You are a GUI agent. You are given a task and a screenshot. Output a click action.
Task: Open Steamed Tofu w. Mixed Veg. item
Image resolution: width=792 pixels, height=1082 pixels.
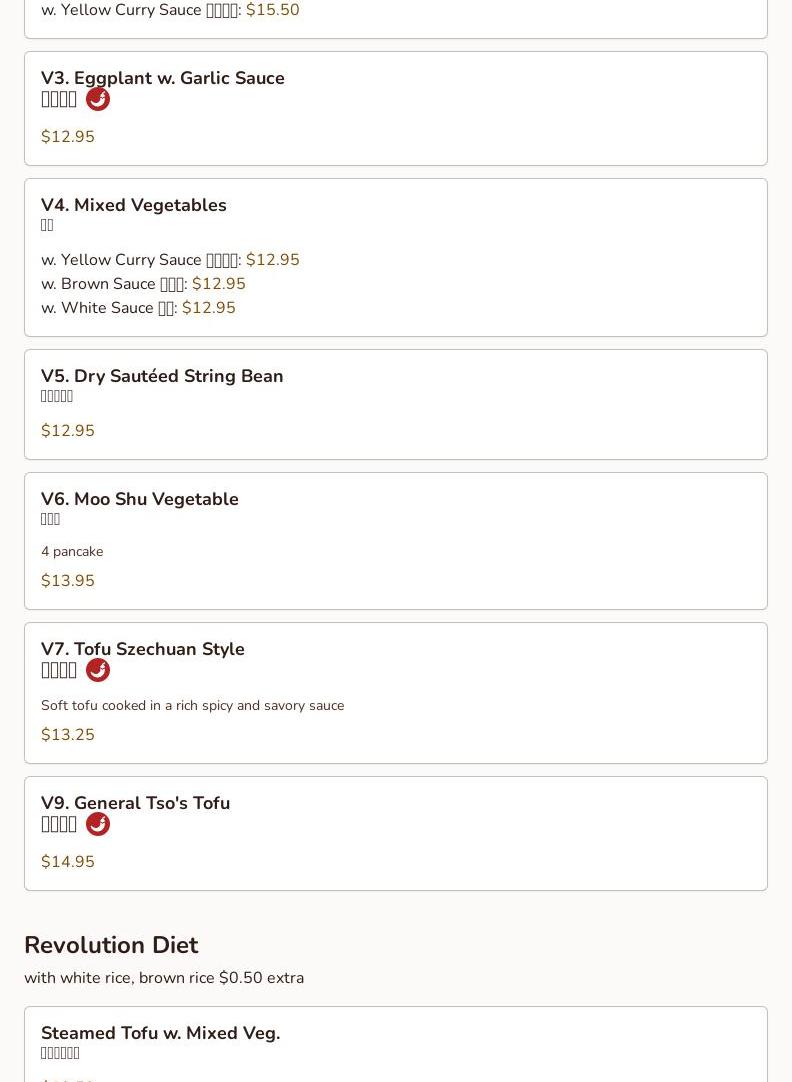pos(160,1033)
